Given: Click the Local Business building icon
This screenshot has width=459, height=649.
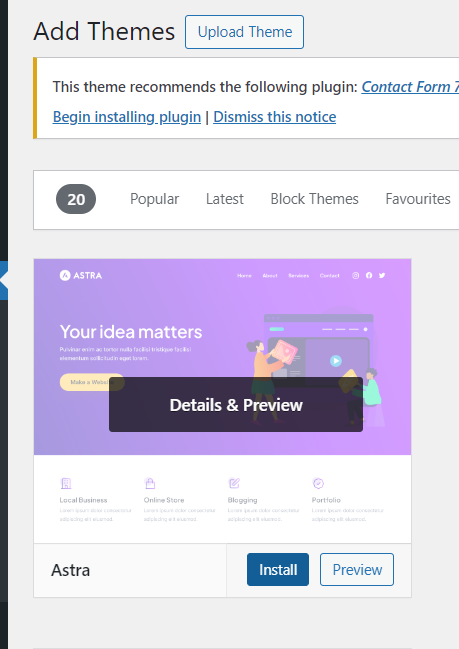Looking at the screenshot, I should click(x=66, y=483).
